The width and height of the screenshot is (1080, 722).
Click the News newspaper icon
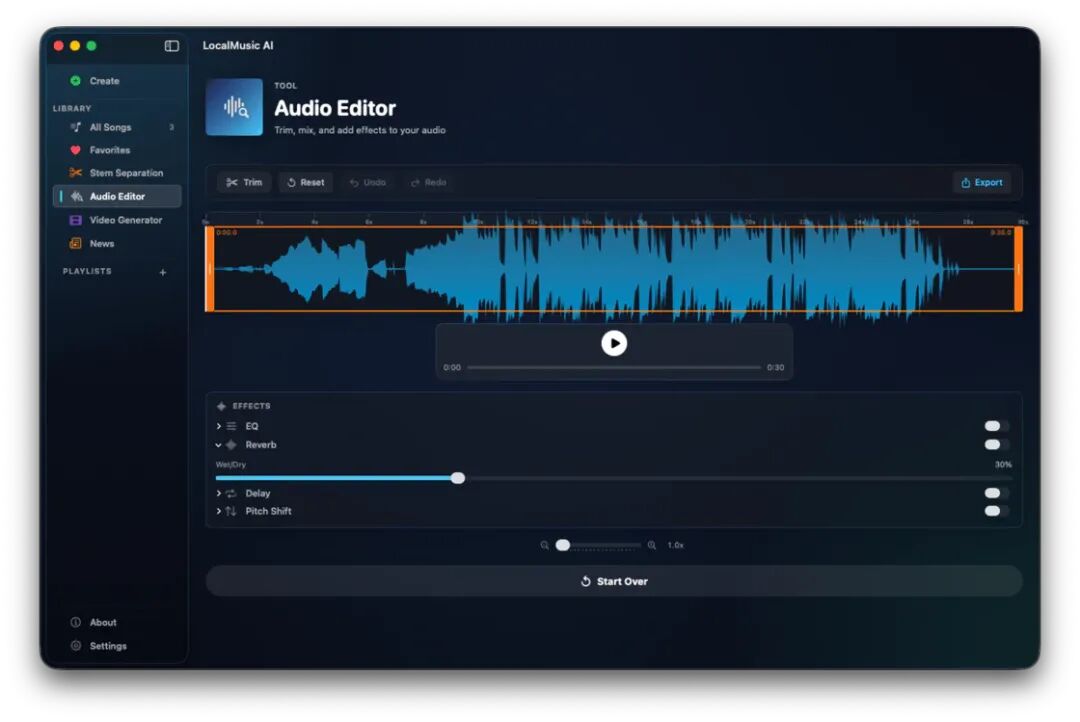(x=76, y=243)
